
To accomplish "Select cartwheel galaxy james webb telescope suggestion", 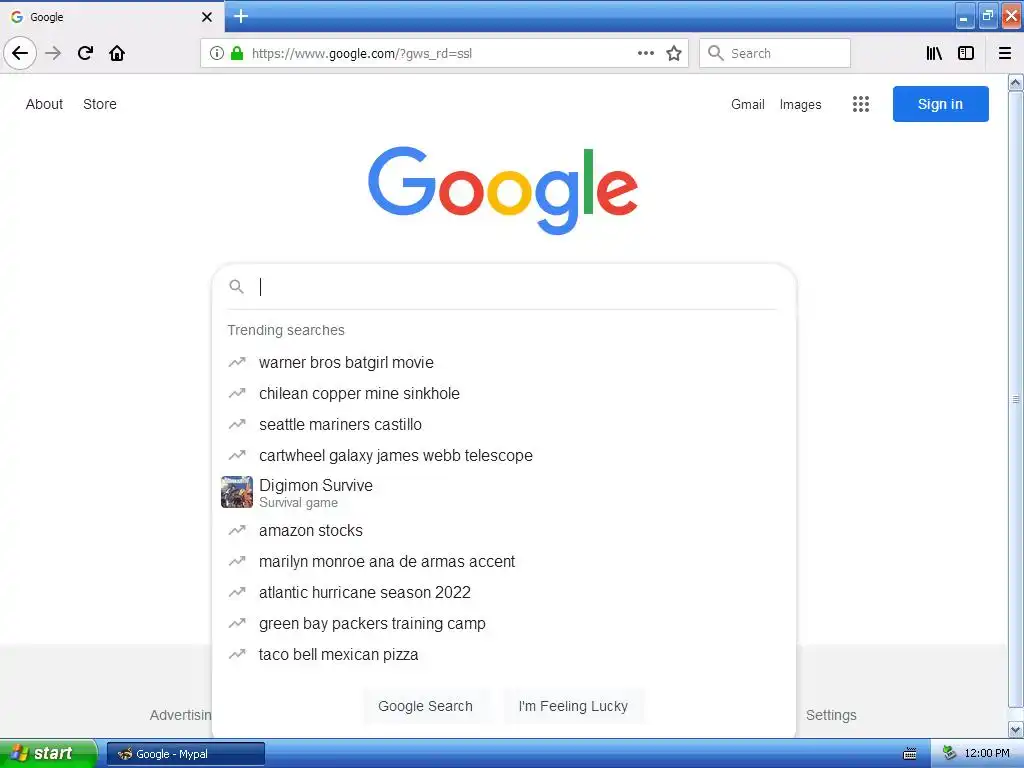I will point(504,455).
